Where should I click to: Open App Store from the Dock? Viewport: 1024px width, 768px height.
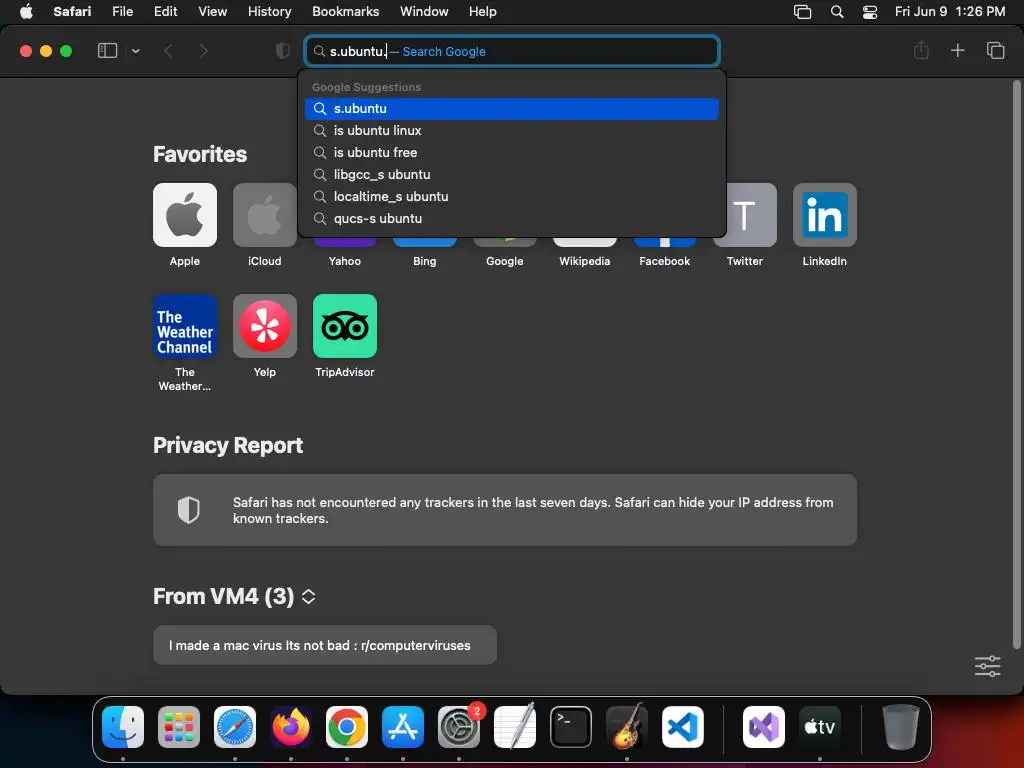[403, 727]
